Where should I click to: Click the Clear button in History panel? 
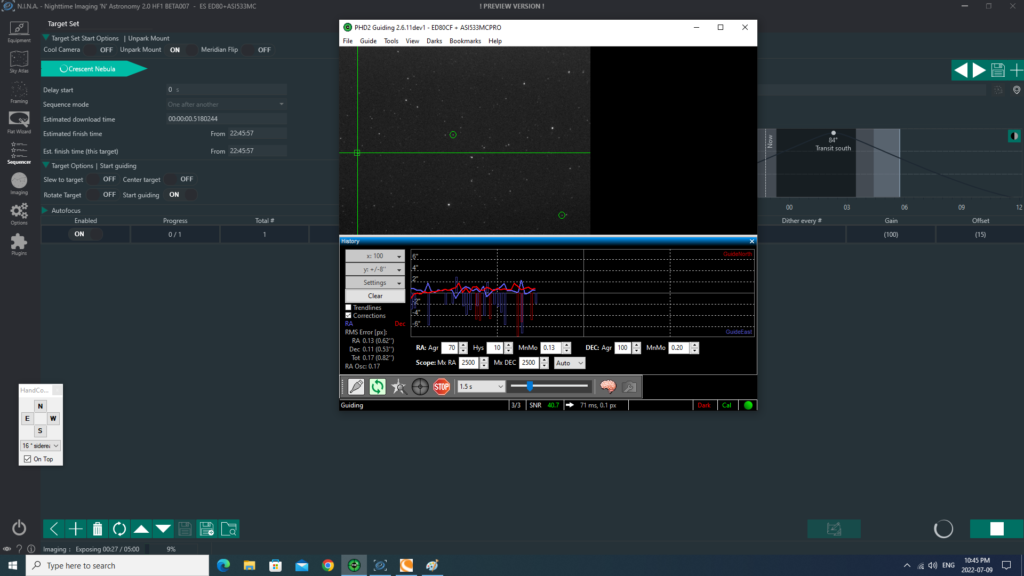(375, 296)
